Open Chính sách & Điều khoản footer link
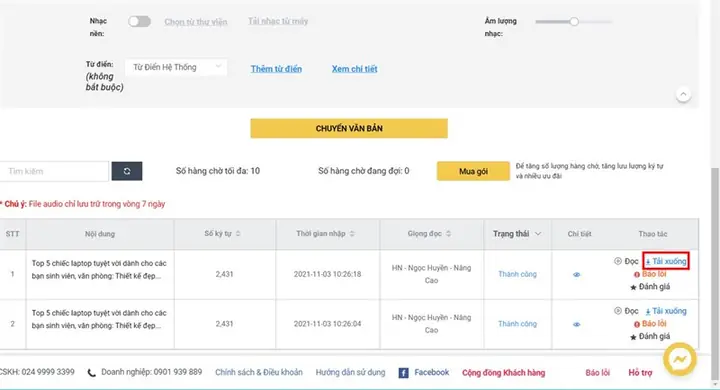The height and width of the screenshot is (390, 720). coord(259,373)
